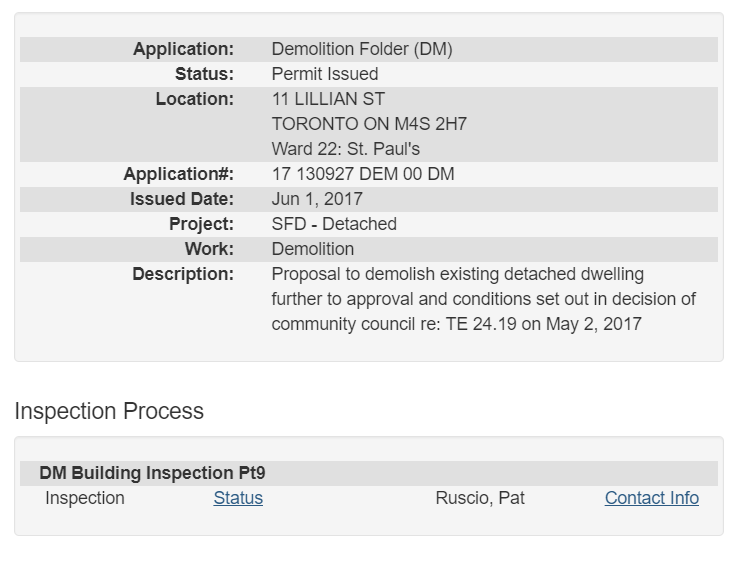735x562 pixels.
Task: Click the 11 LILLIAN ST address line
Action: click(x=328, y=99)
